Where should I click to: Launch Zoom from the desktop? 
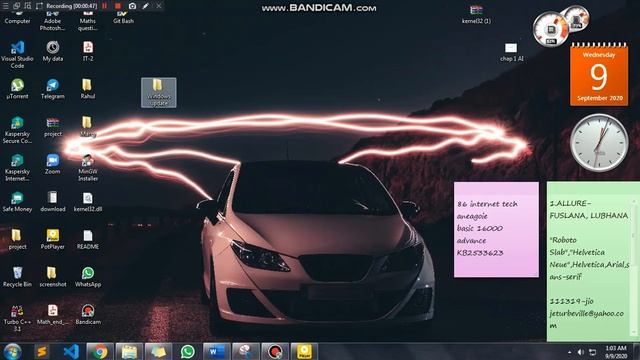coord(53,164)
